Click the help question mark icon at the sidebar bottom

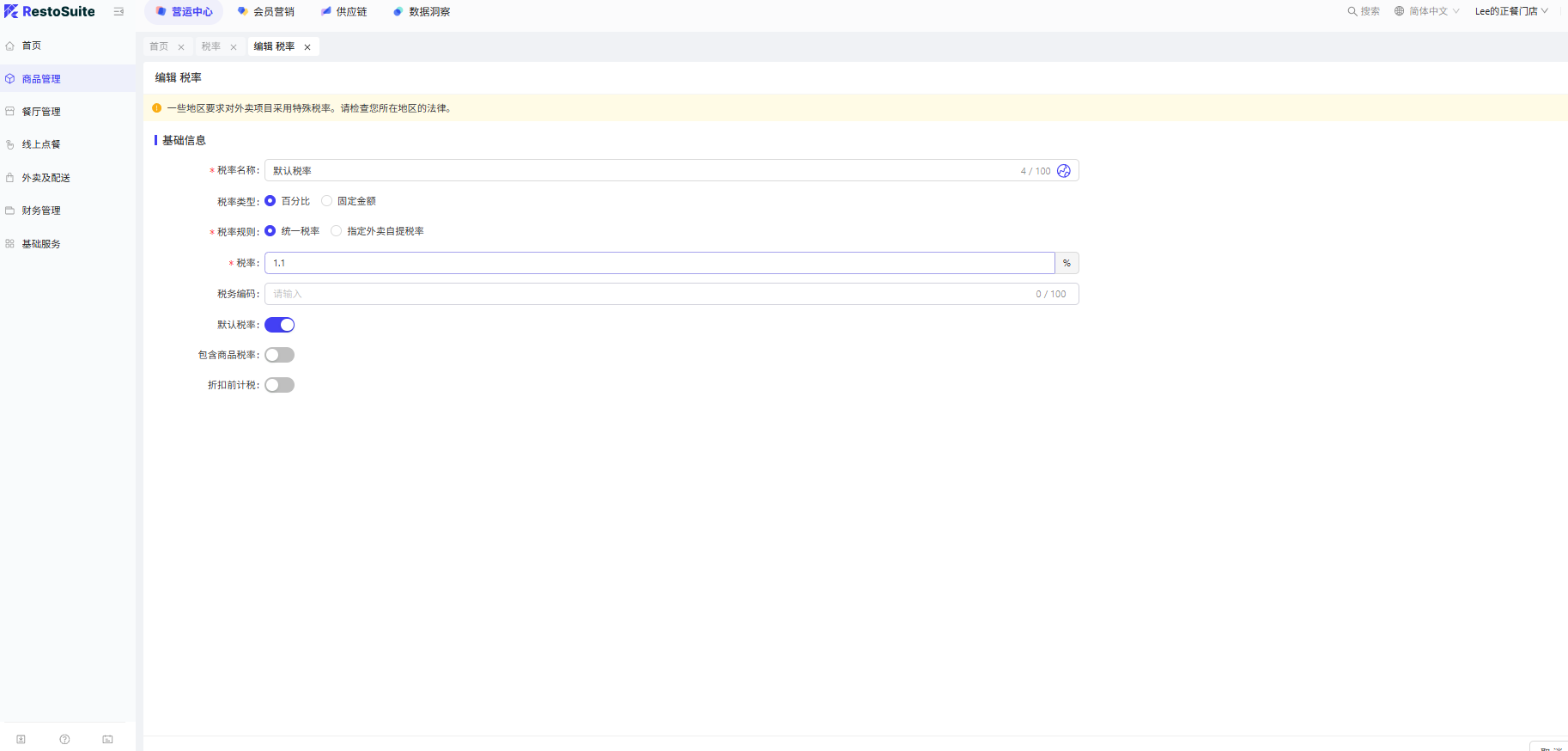[64, 739]
